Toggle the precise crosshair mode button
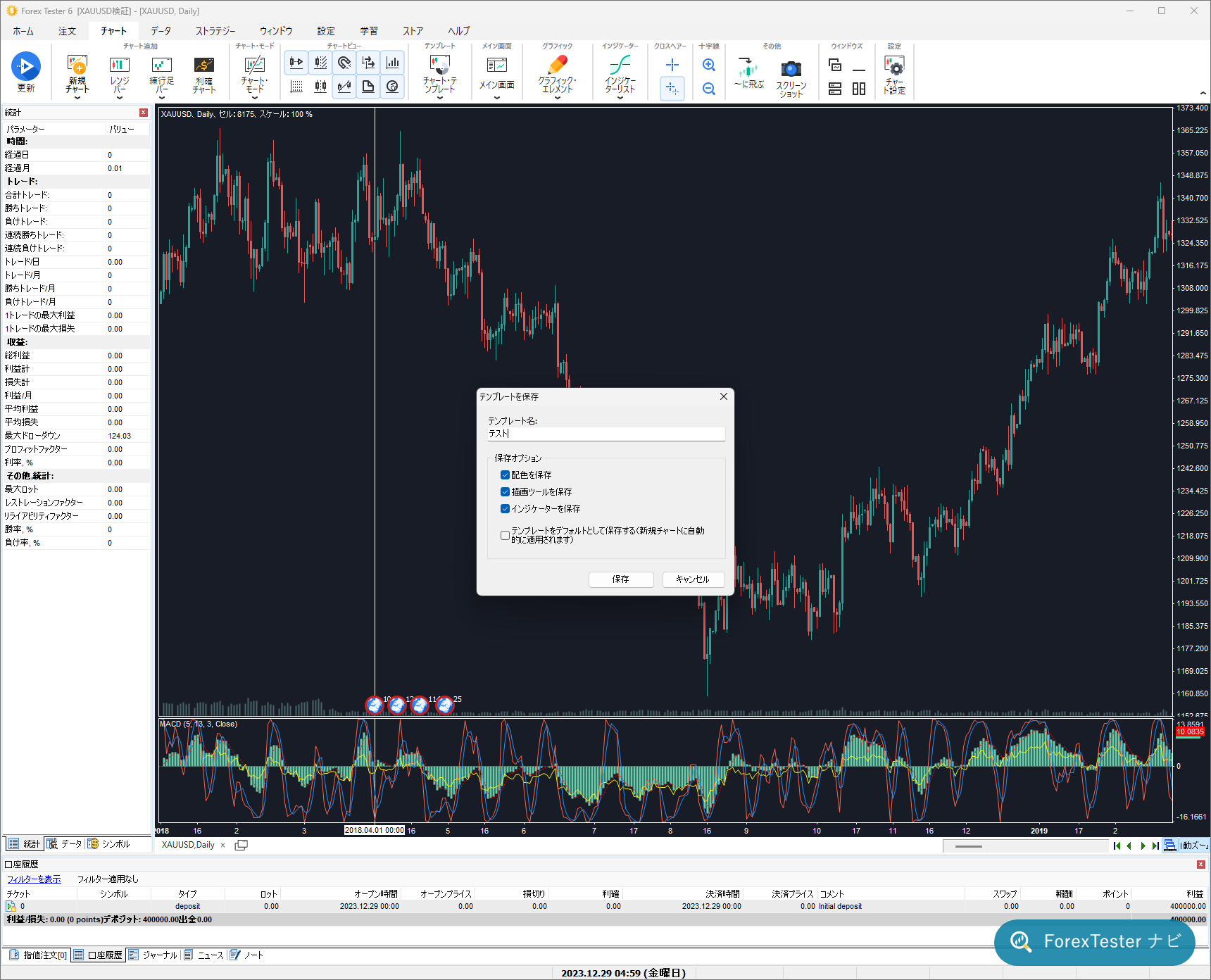Screen dimensions: 1211x980 click(x=672, y=89)
